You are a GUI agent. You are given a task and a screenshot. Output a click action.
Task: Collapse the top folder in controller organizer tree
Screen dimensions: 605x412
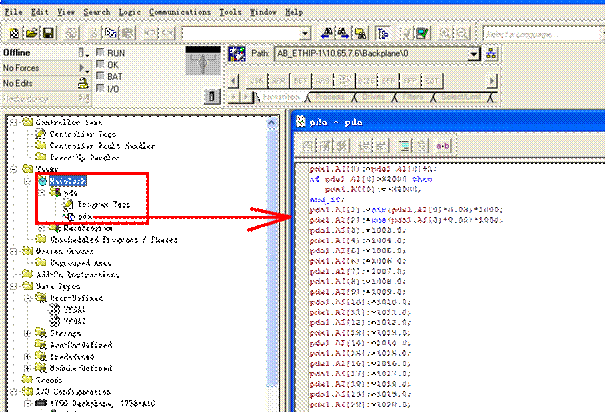pos(12,123)
